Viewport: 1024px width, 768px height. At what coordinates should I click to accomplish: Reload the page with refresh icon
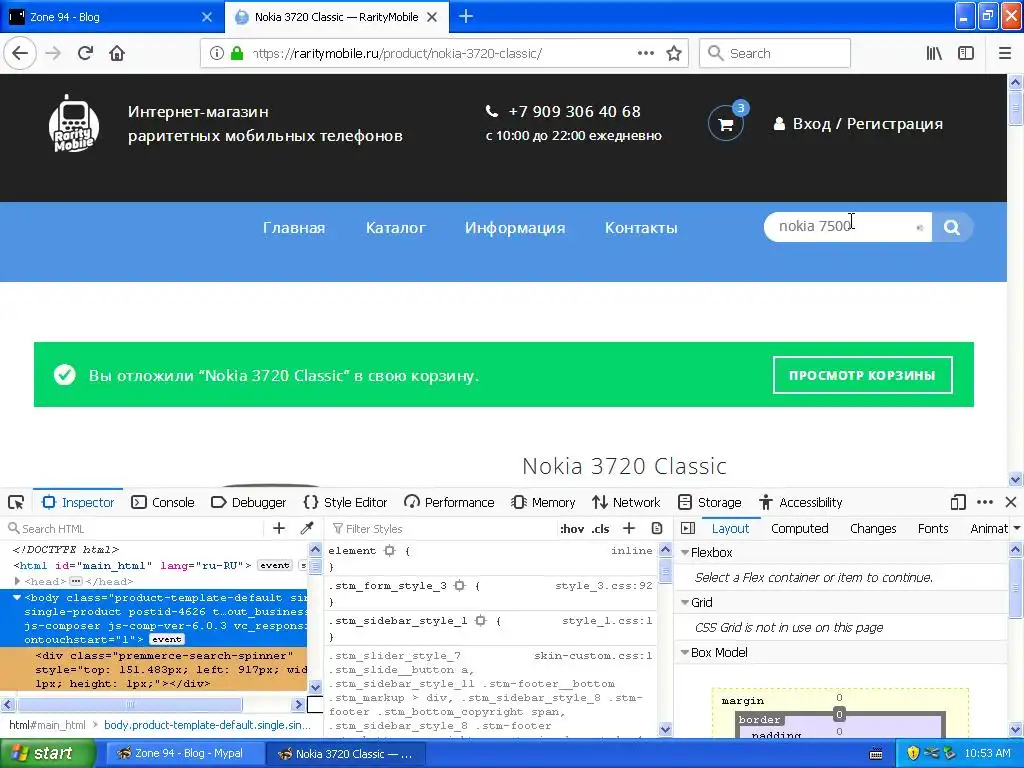pos(86,54)
